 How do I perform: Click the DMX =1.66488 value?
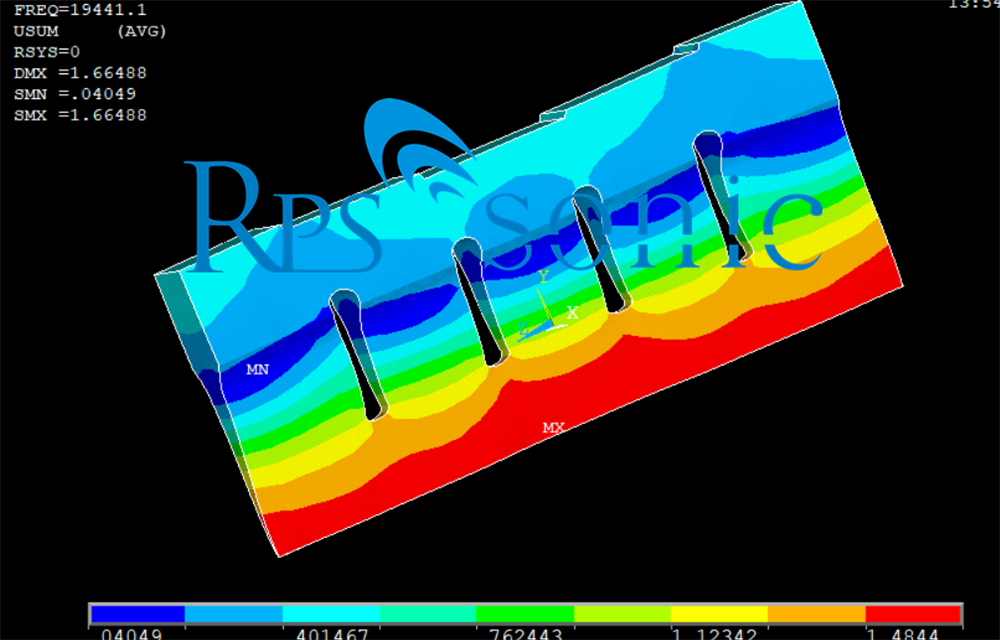pyautogui.click(x=80, y=73)
